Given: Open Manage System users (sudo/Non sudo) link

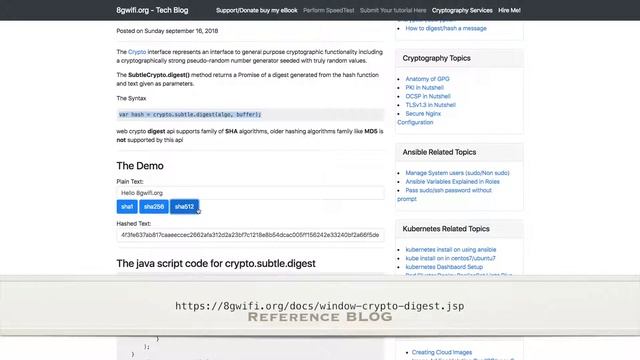Looking at the screenshot, I should pos(457,173).
